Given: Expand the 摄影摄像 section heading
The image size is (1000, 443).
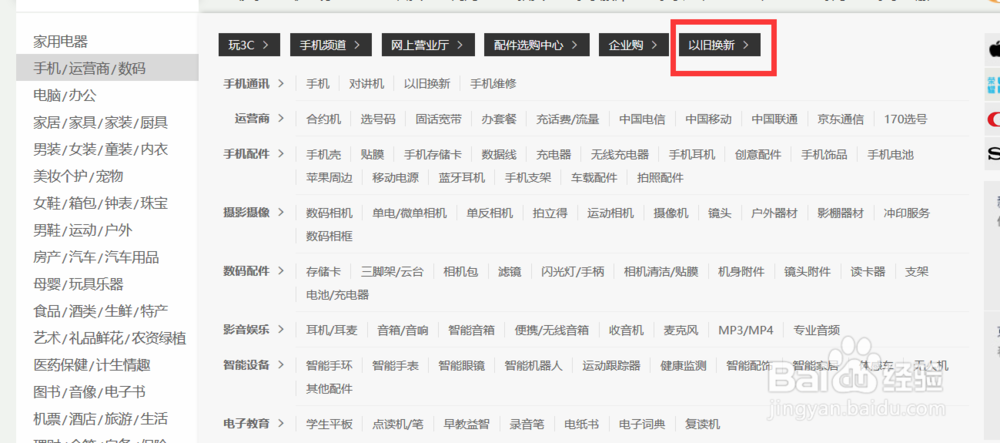Looking at the screenshot, I should [254, 212].
